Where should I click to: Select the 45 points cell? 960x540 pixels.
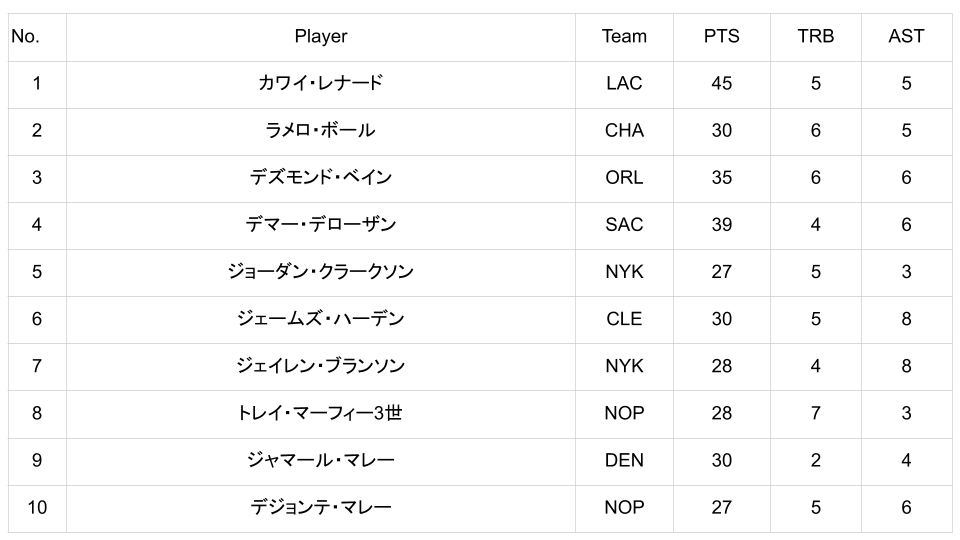pyautogui.click(x=721, y=84)
